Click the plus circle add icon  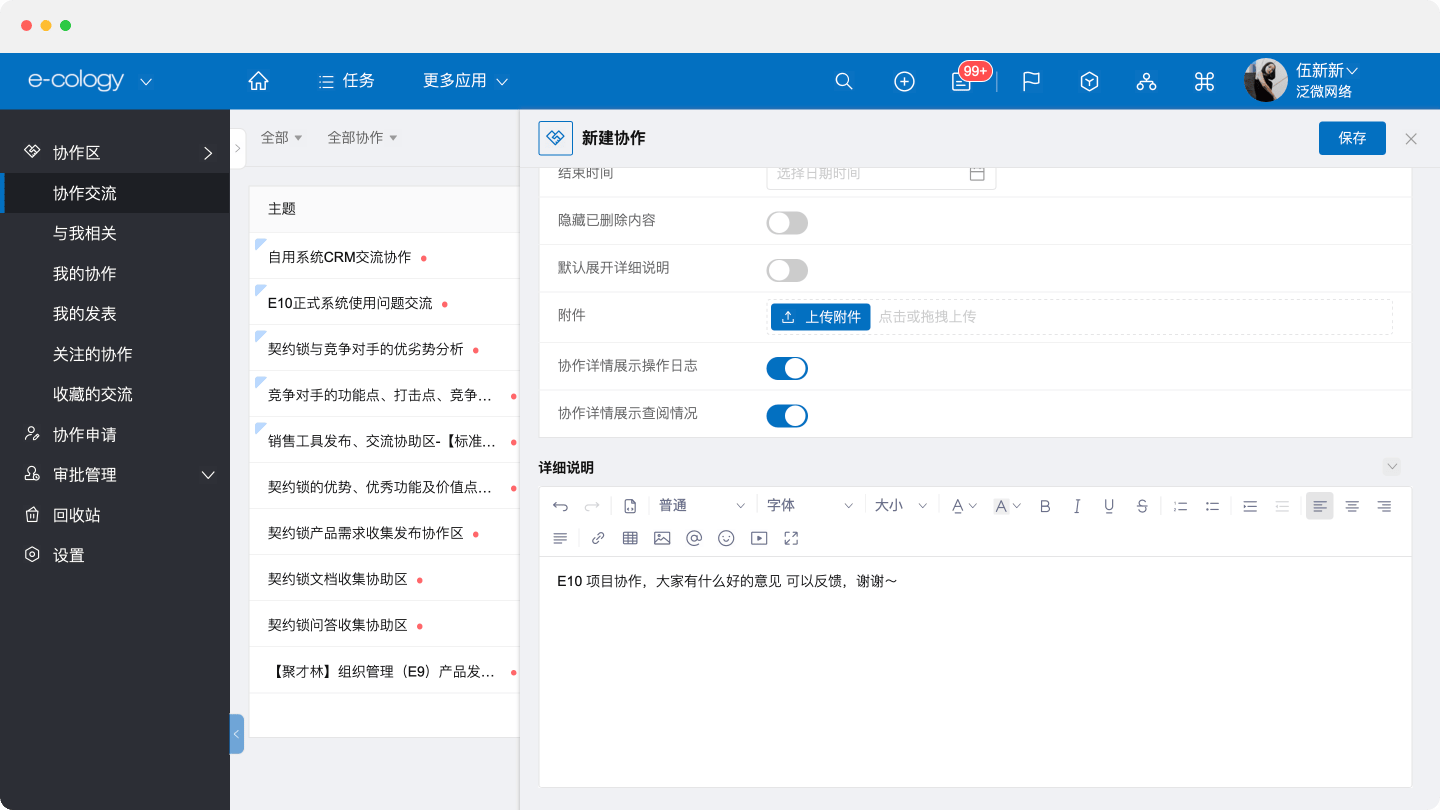pyautogui.click(x=904, y=82)
